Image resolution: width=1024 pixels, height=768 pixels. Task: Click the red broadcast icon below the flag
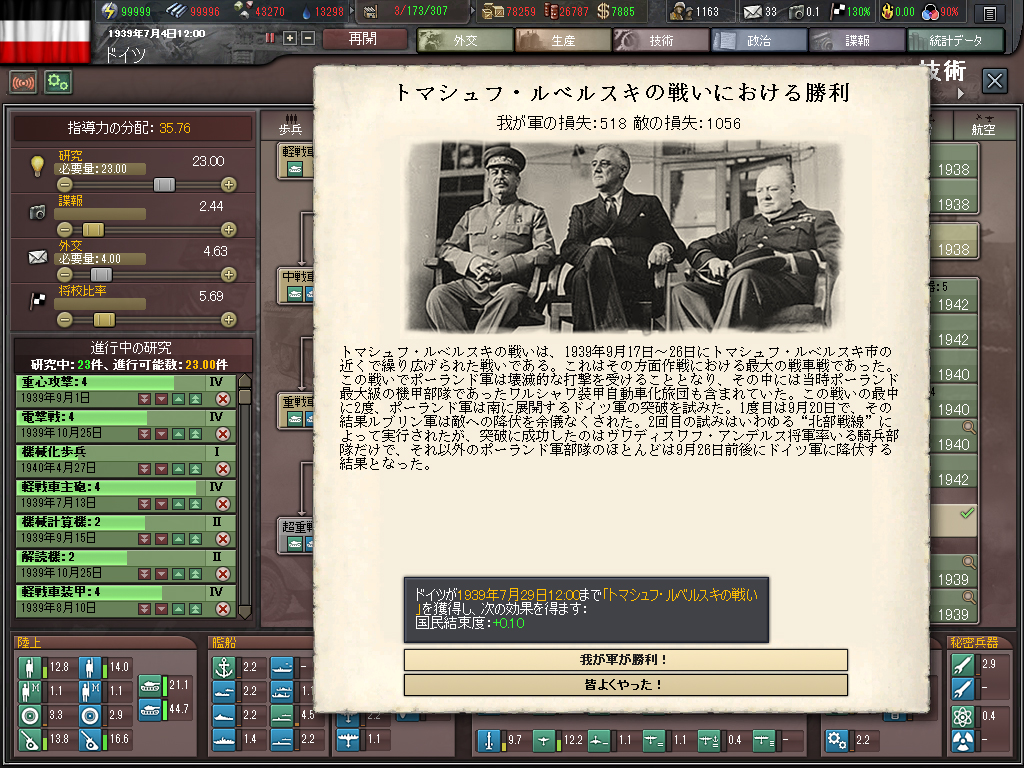coord(23,82)
